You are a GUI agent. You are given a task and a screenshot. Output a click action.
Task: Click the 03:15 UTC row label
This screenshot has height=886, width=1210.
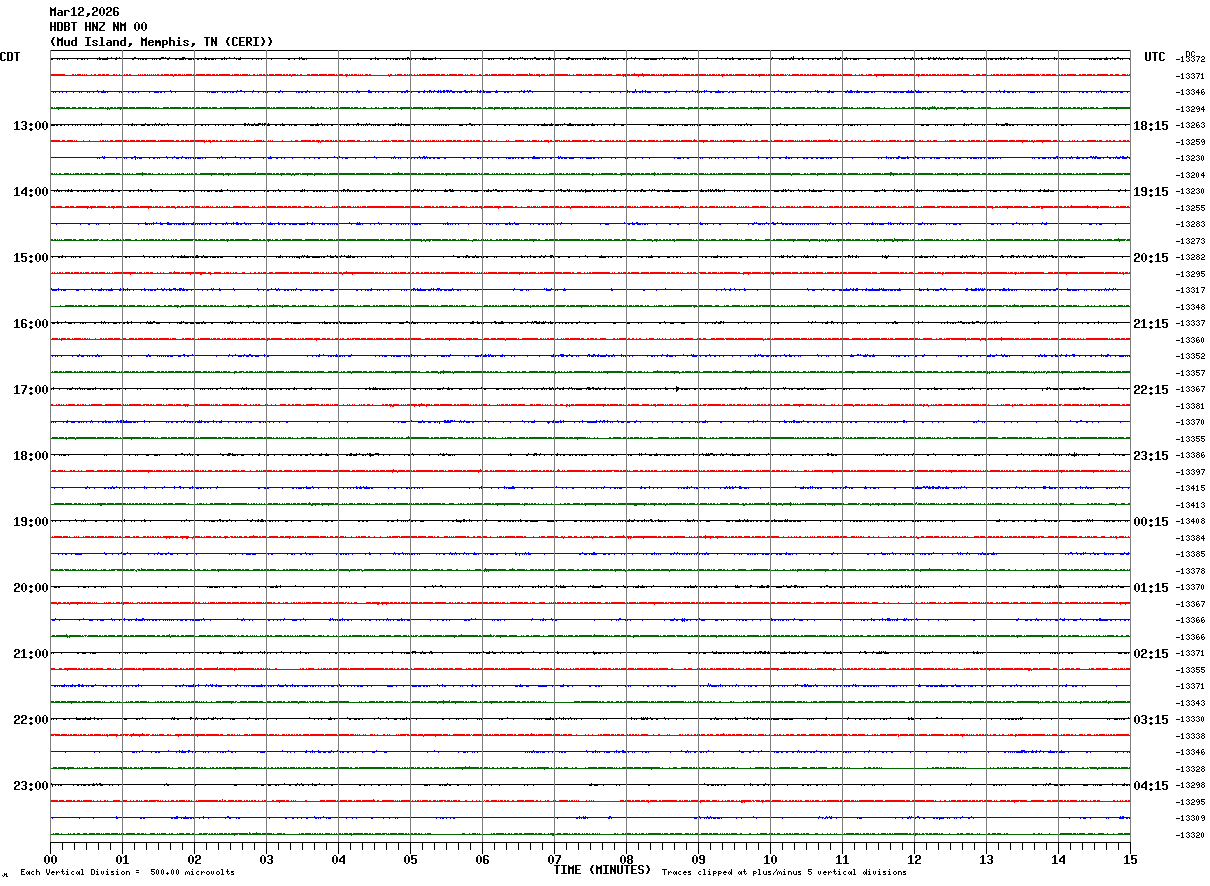click(x=1150, y=720)
